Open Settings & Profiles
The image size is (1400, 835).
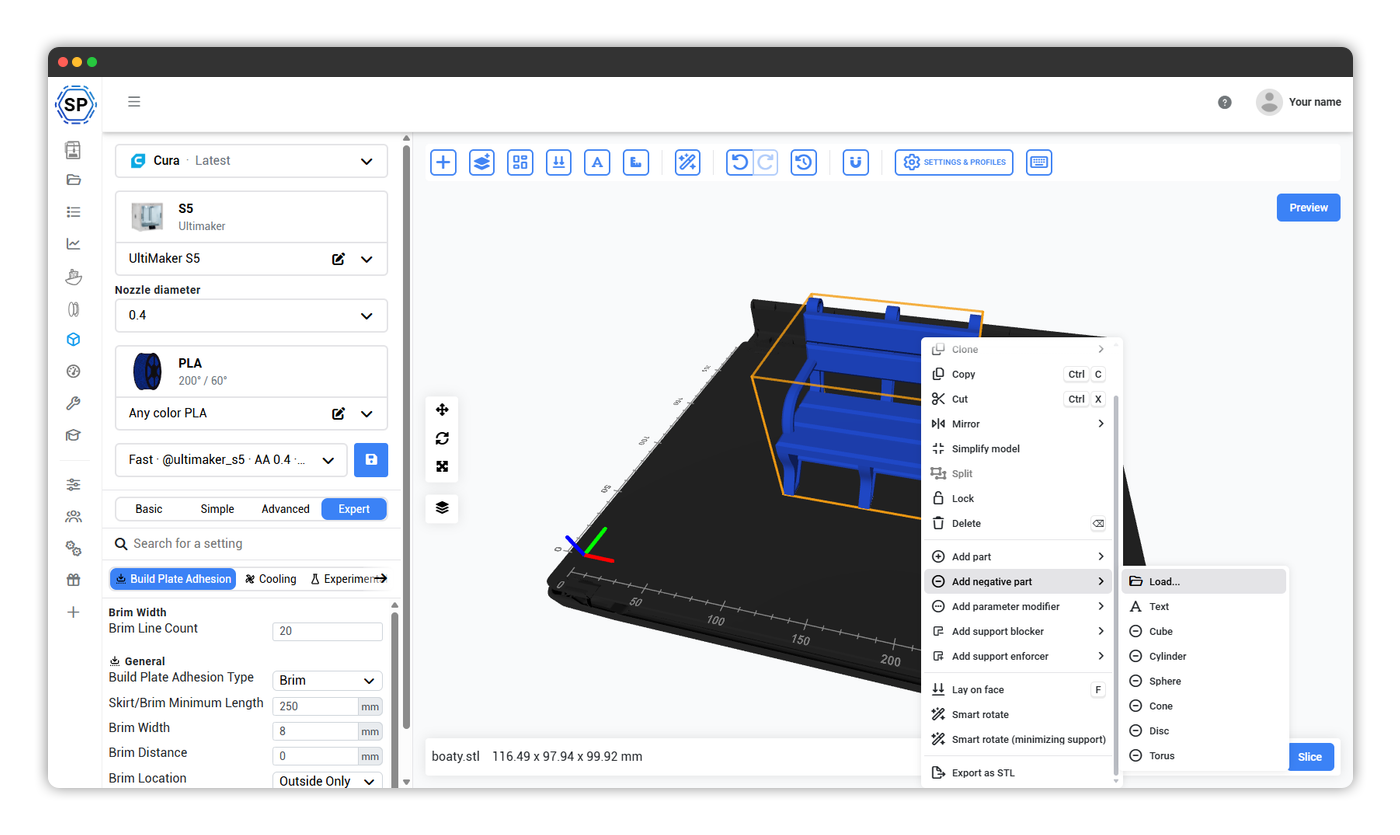click(954, 162)
